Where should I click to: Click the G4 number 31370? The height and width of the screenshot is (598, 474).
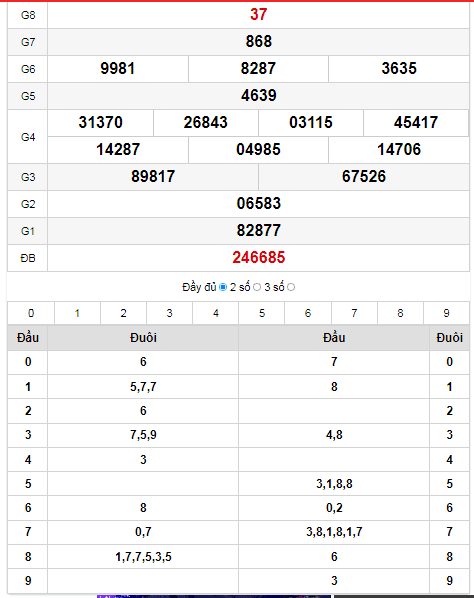[x=101, y=122]
